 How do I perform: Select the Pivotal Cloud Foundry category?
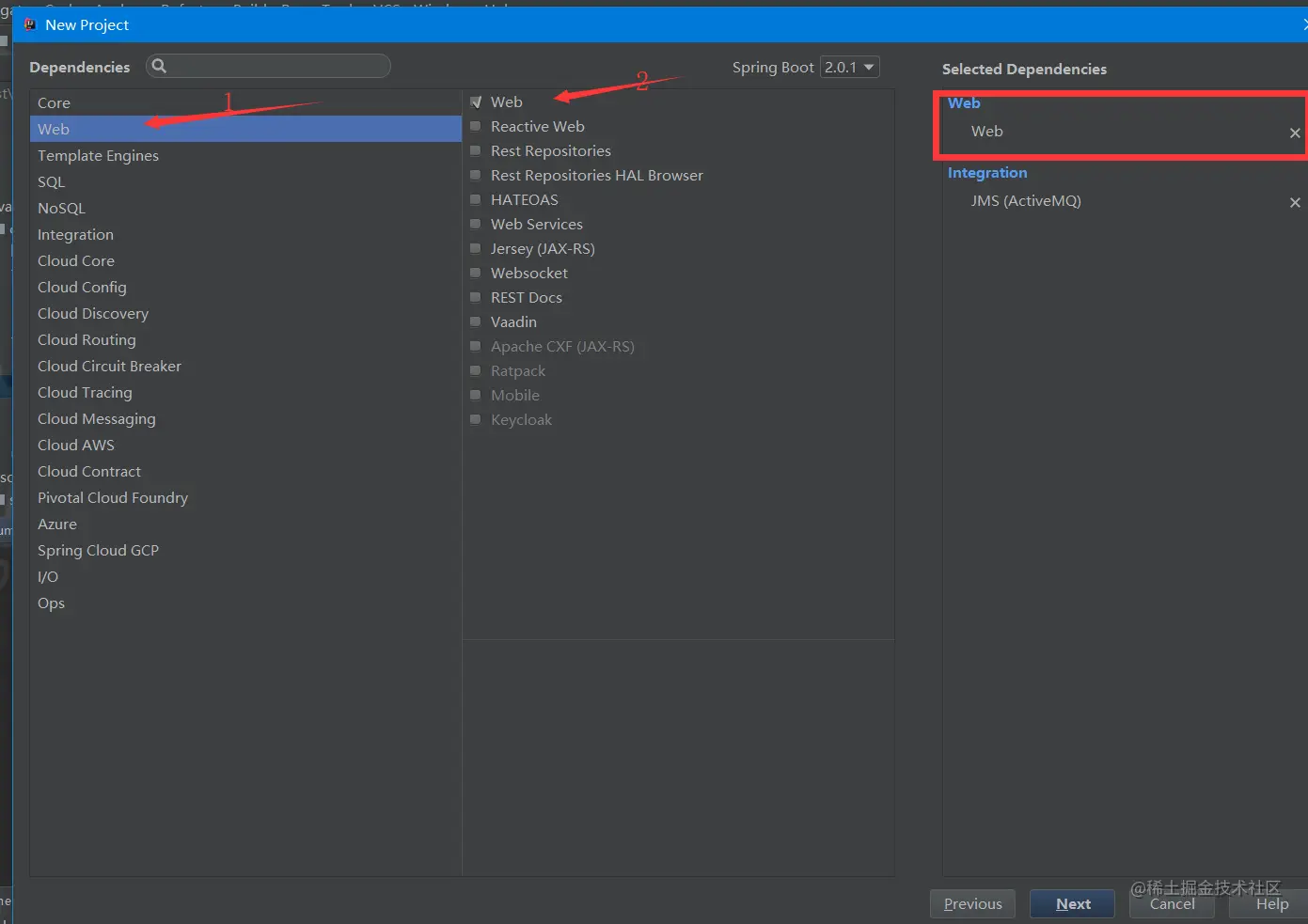245,497
